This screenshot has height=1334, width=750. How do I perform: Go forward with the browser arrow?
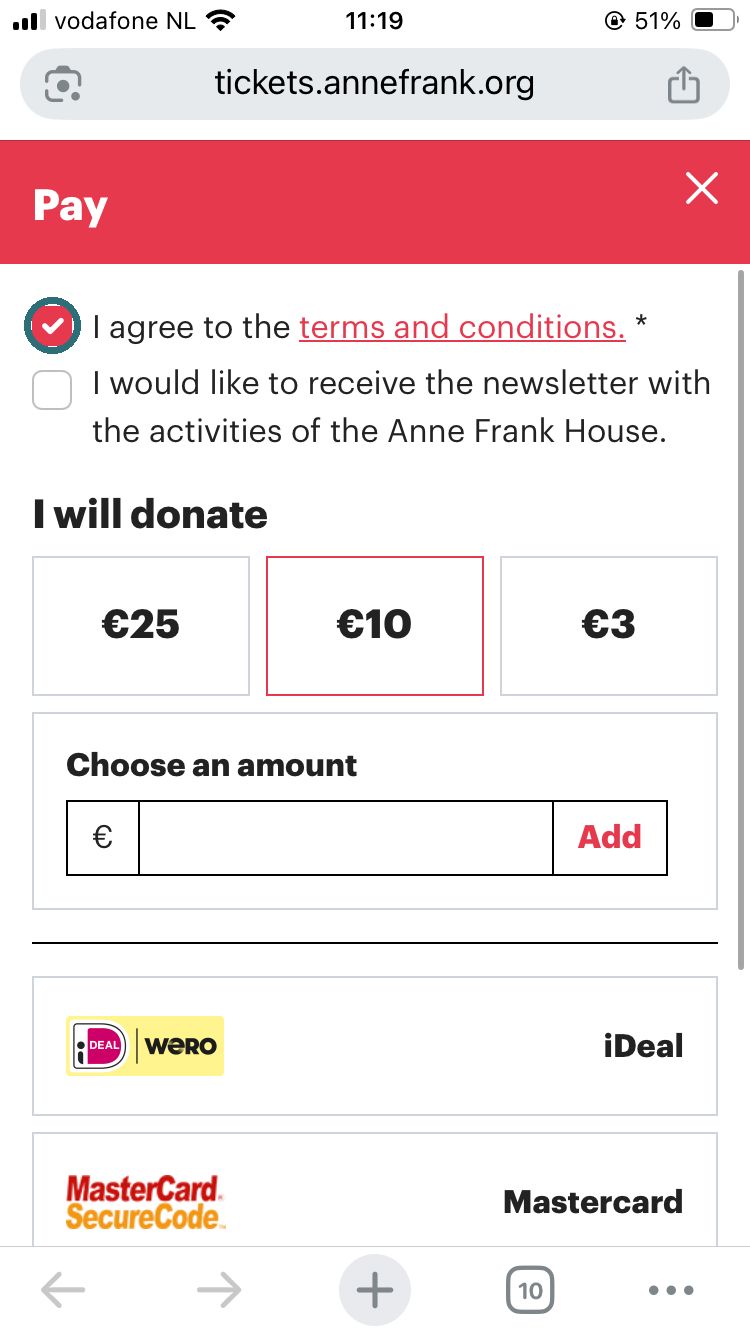[219, 1290]
